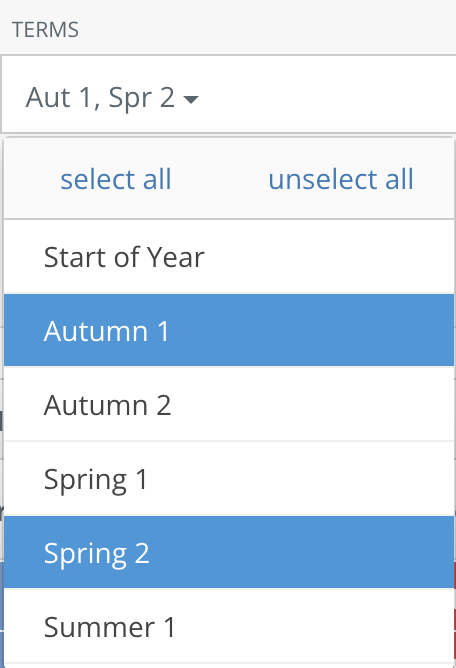Add Autumn 2 to the selected terms
Image resolution: width=456 pixels, height=668 pixels.
[x=229, y=404]
